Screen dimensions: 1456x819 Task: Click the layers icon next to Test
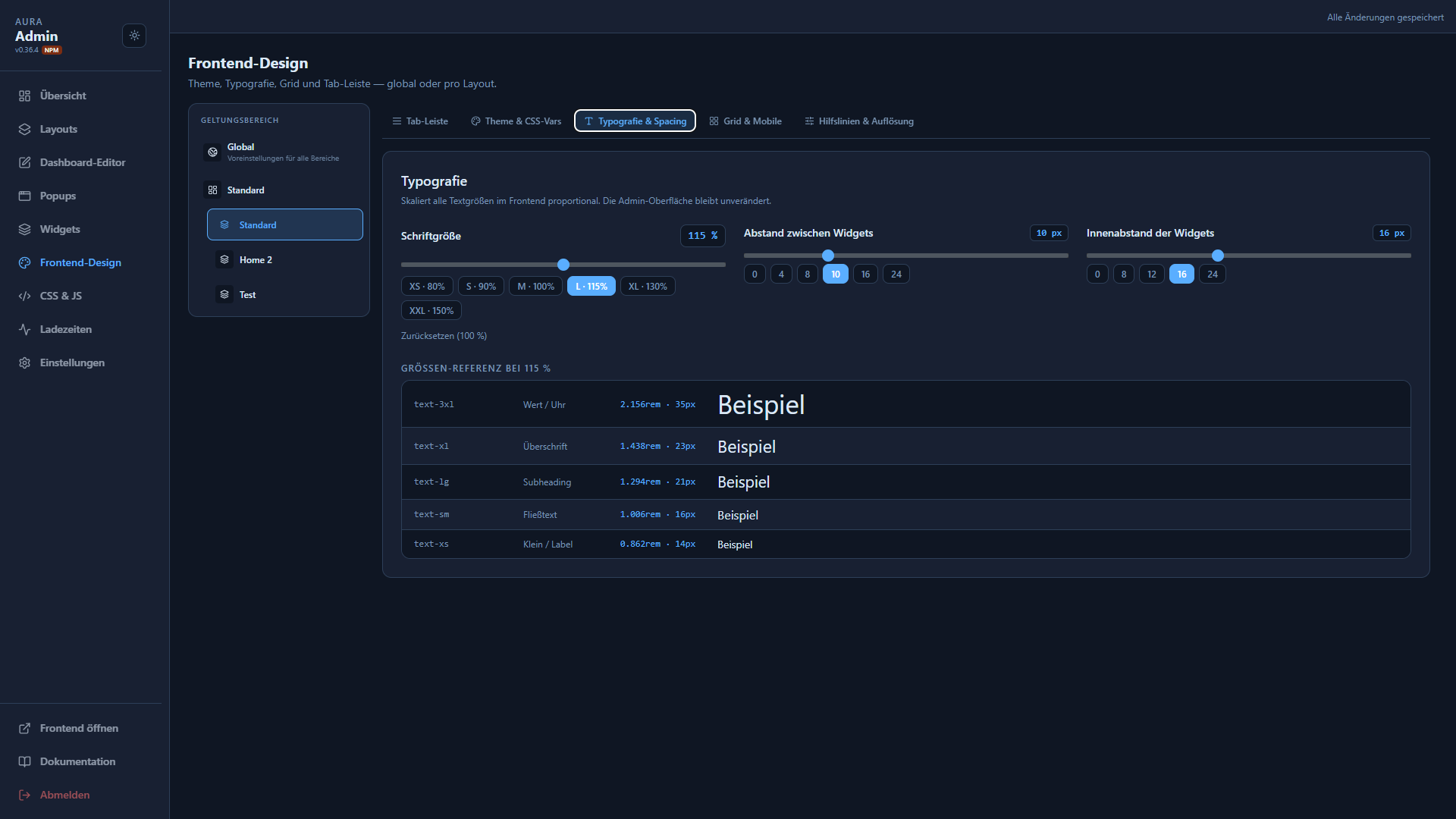[224, 294]
